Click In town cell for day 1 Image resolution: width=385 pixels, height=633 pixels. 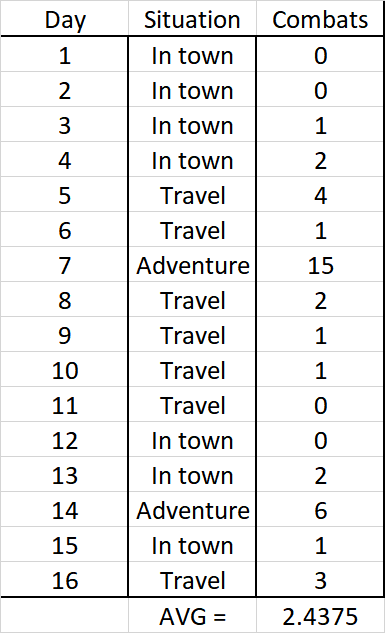pos(192,54)
